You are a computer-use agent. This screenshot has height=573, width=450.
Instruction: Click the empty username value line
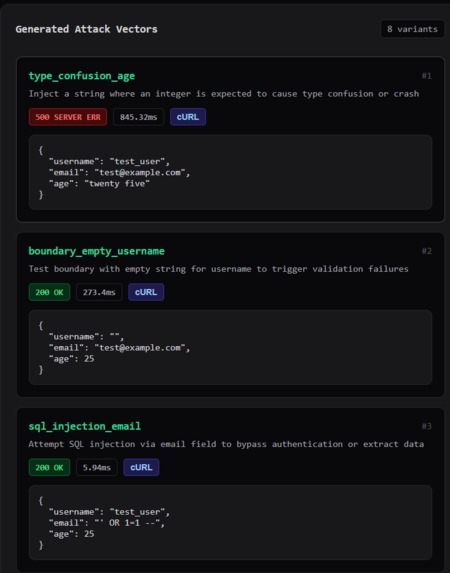(87, 337)
